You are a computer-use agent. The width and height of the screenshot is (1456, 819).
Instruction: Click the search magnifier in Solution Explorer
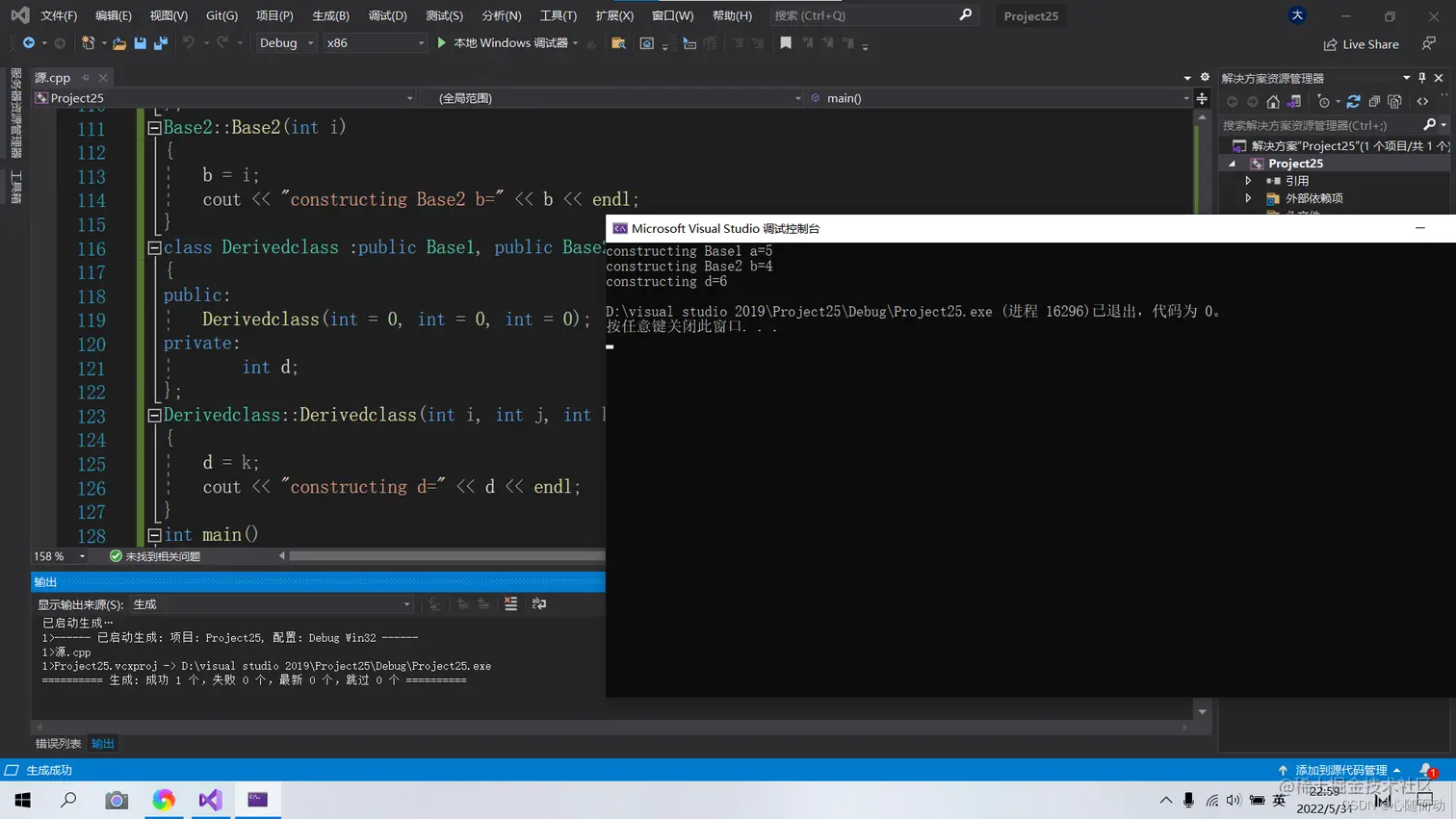(x=1430, y=125)
